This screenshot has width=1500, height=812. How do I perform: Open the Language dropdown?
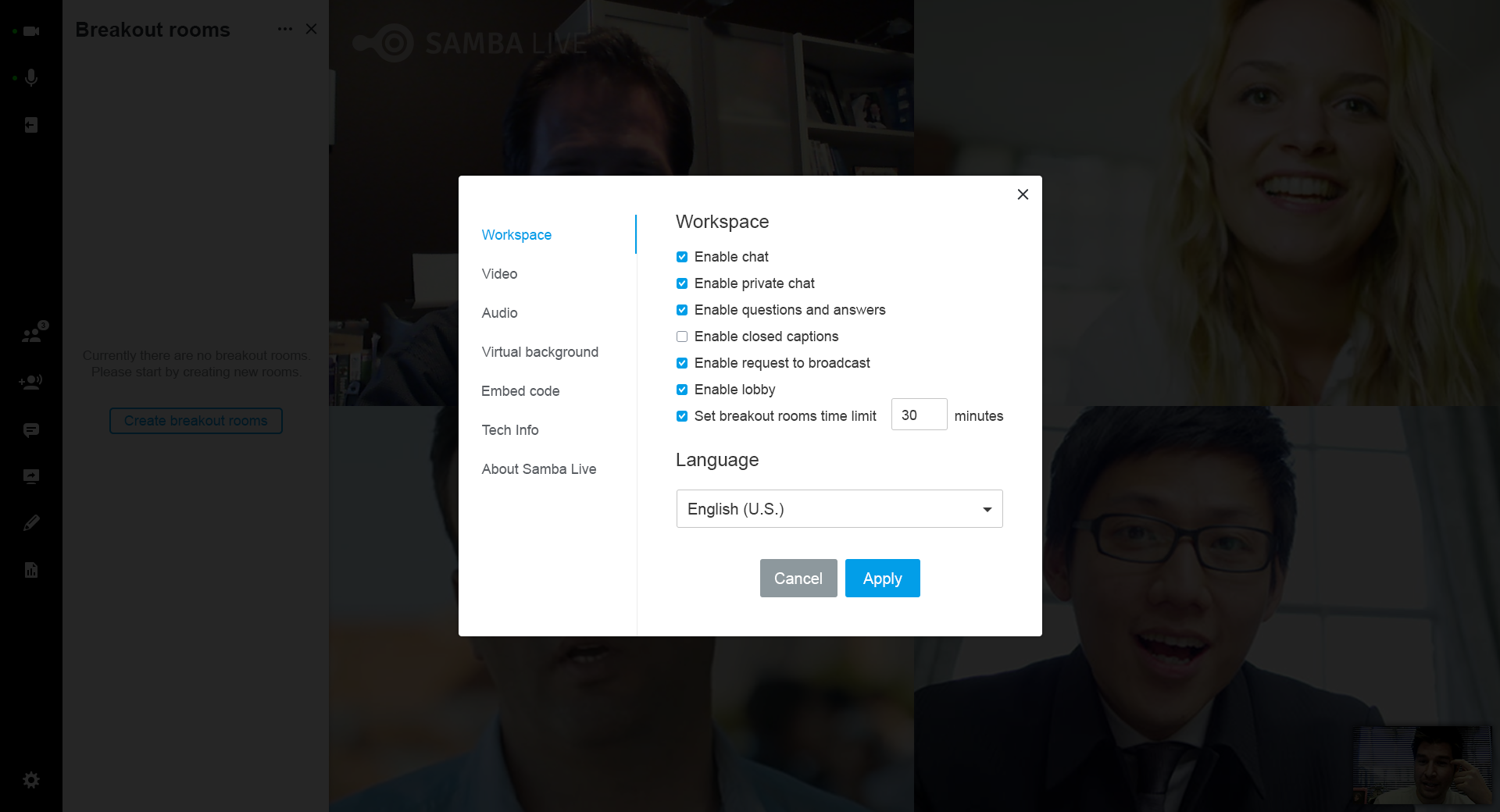click(x=839, y=509)
